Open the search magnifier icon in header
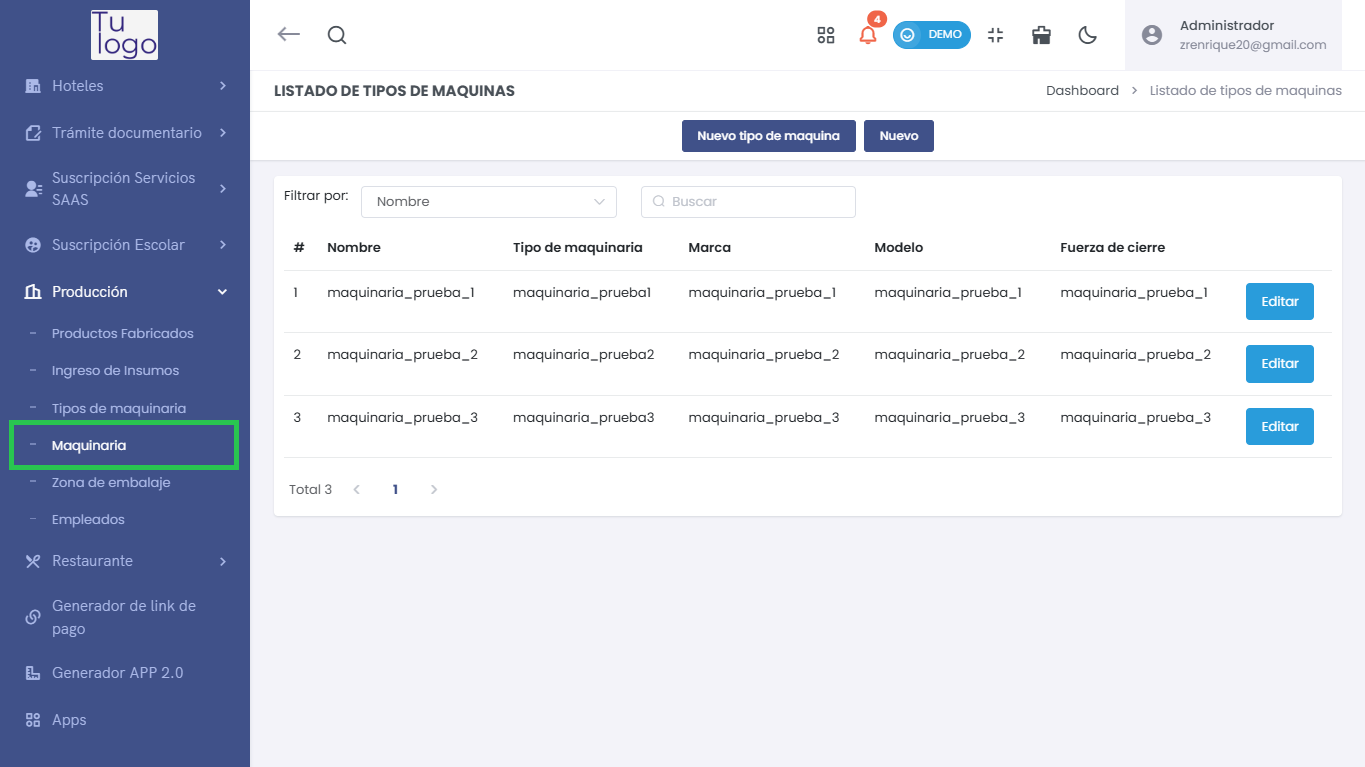This screenshot has width=1365, height=767. (x=337, y=35)
